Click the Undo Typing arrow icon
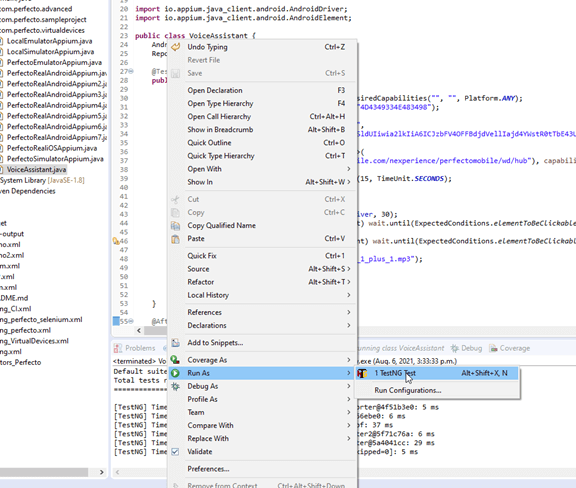 [x=176, y=47]
